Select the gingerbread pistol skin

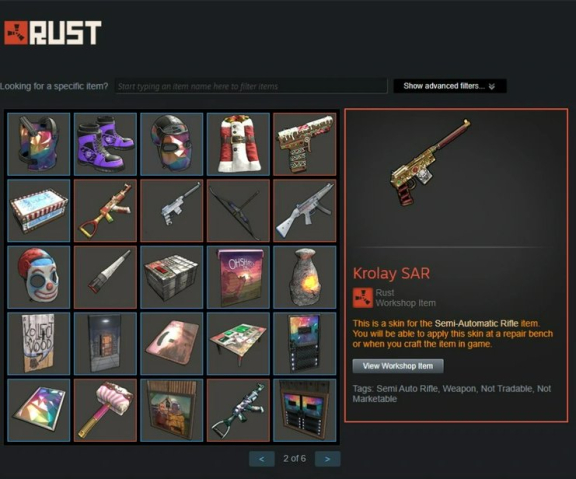[305, 144]
